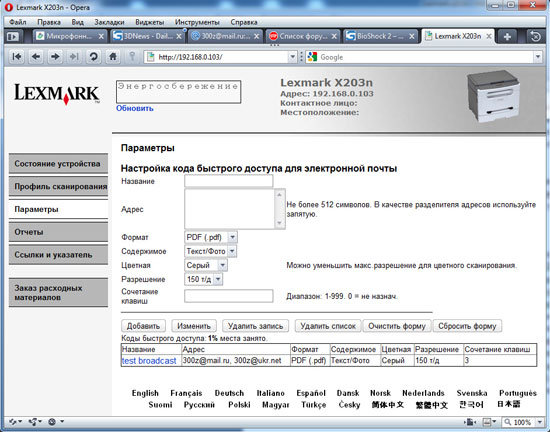
Task: Focus the Название input field
Action: tap(229, 181)
